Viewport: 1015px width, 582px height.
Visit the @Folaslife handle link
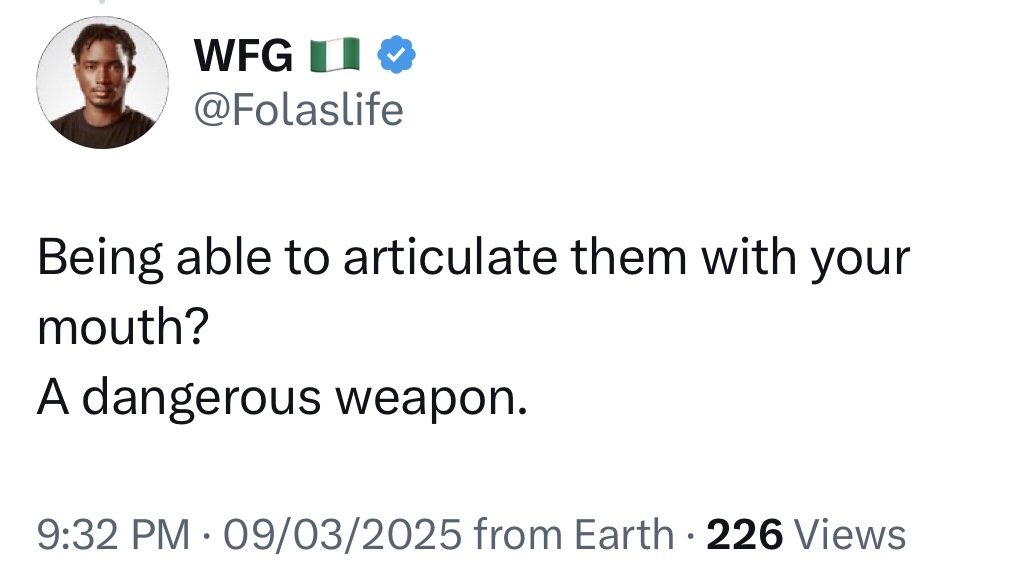pyautogui.click(x=298, y=109)
